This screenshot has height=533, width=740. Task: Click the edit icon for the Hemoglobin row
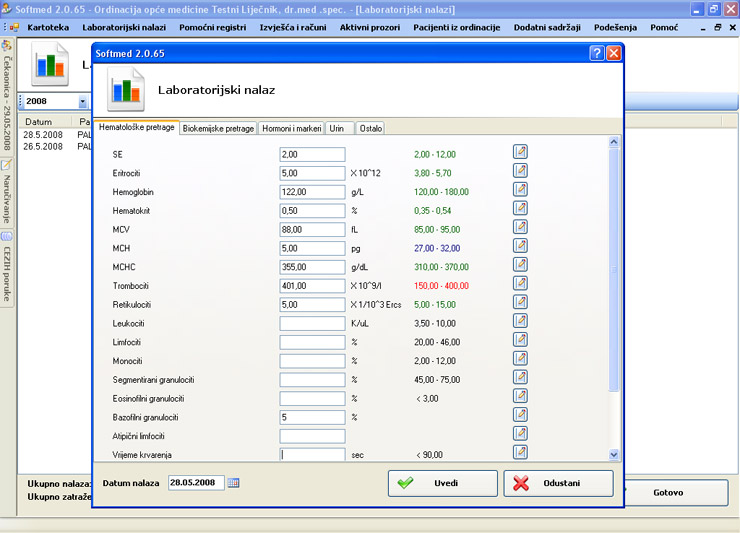click(520, 190)
